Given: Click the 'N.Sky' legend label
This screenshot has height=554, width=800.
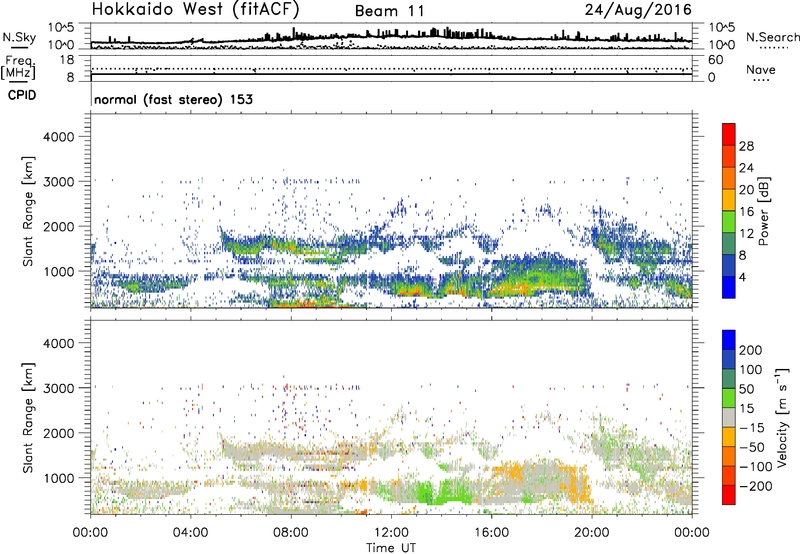Looking at the screenshot, I should pyautogui.click(x=19, y=37).
